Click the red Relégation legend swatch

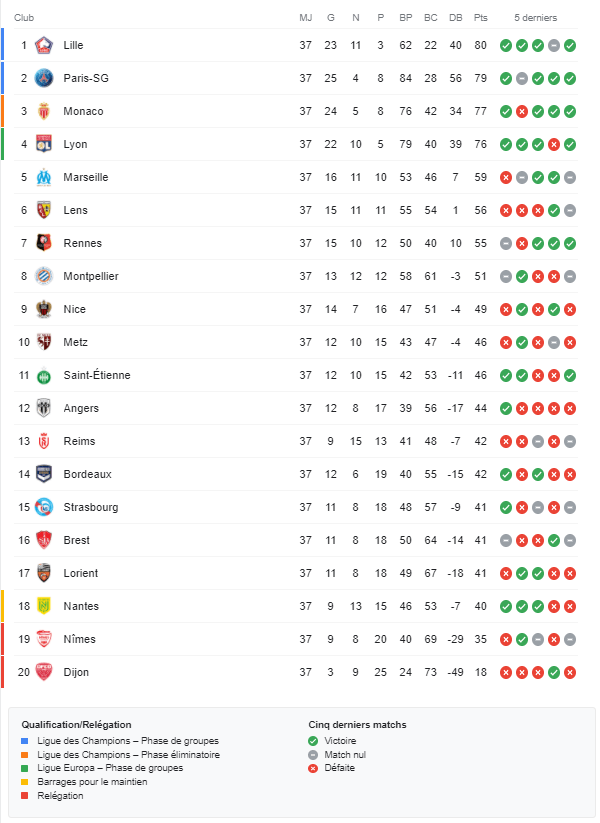[24, 796]
